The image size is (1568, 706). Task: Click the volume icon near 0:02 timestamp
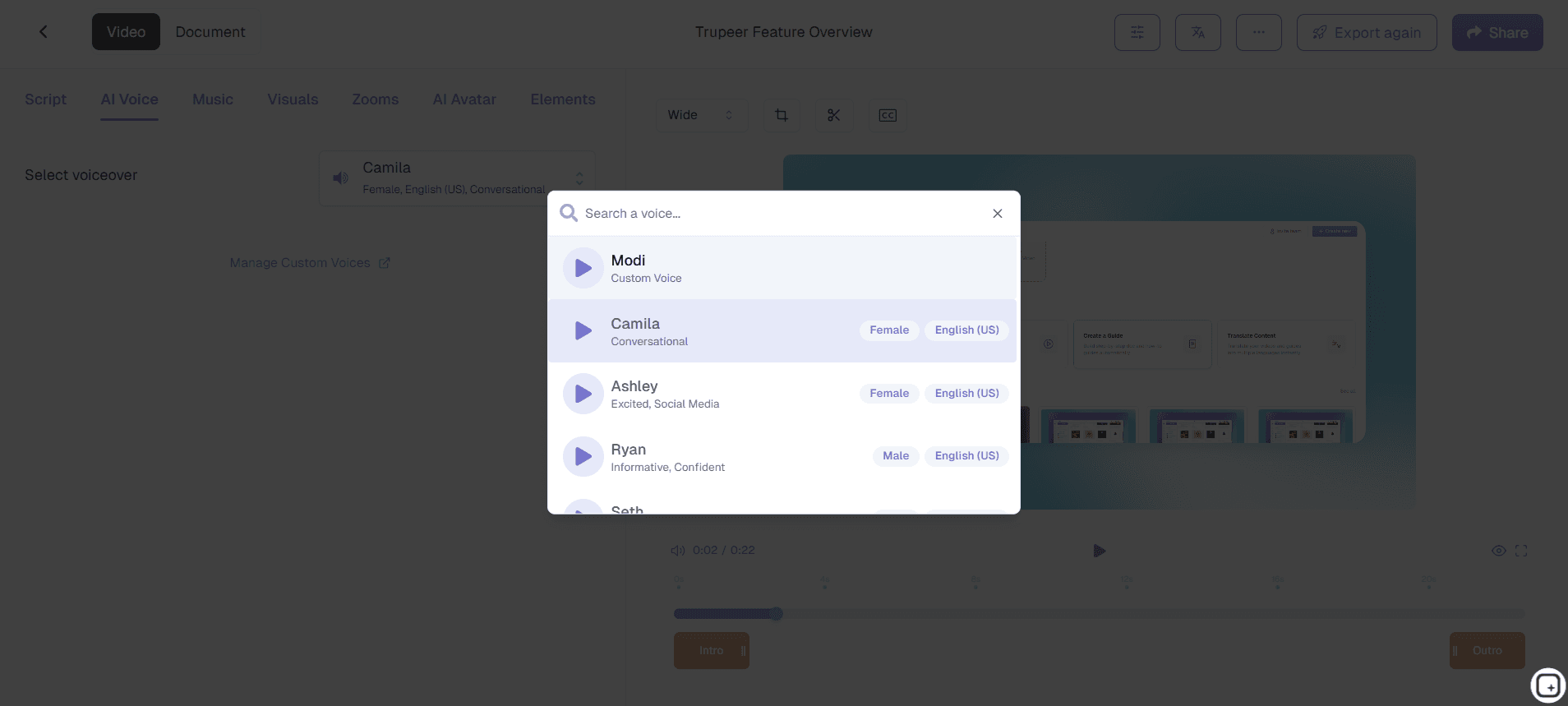point(678,551)
